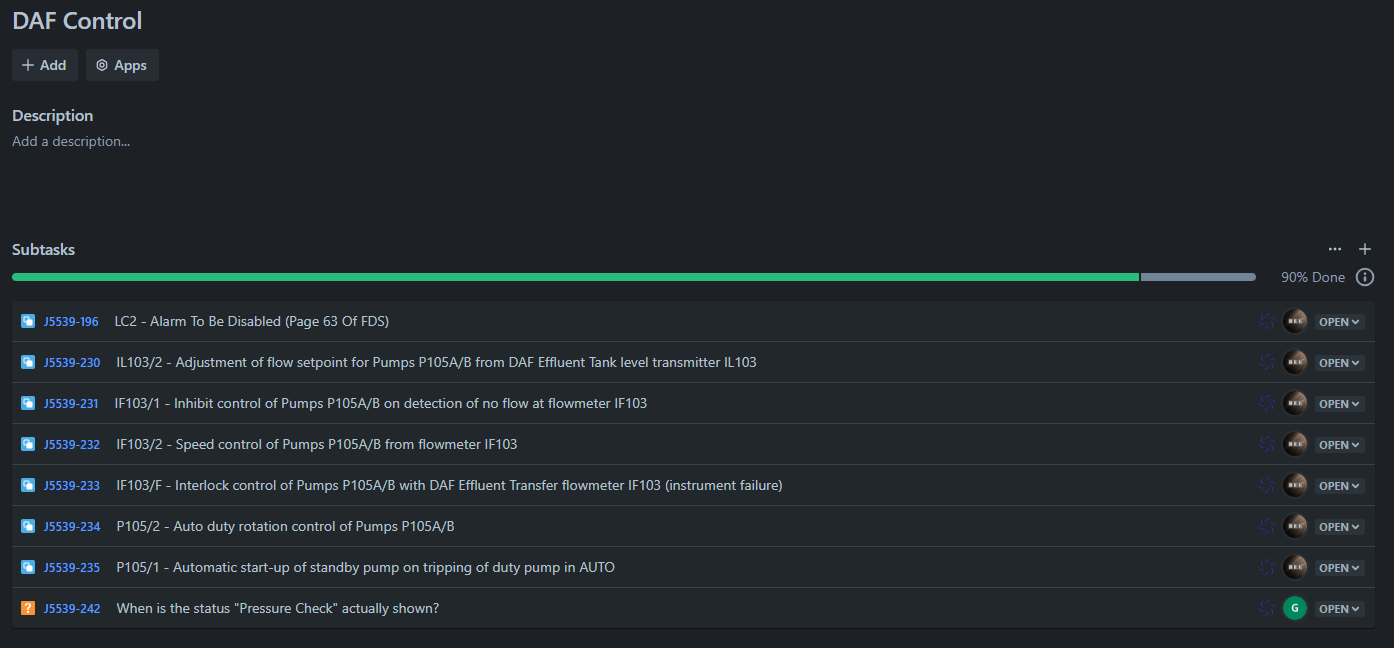Open the Apps button
Image resolution: width=1394 pixels, height=648 pixels.
pos(122,65)
